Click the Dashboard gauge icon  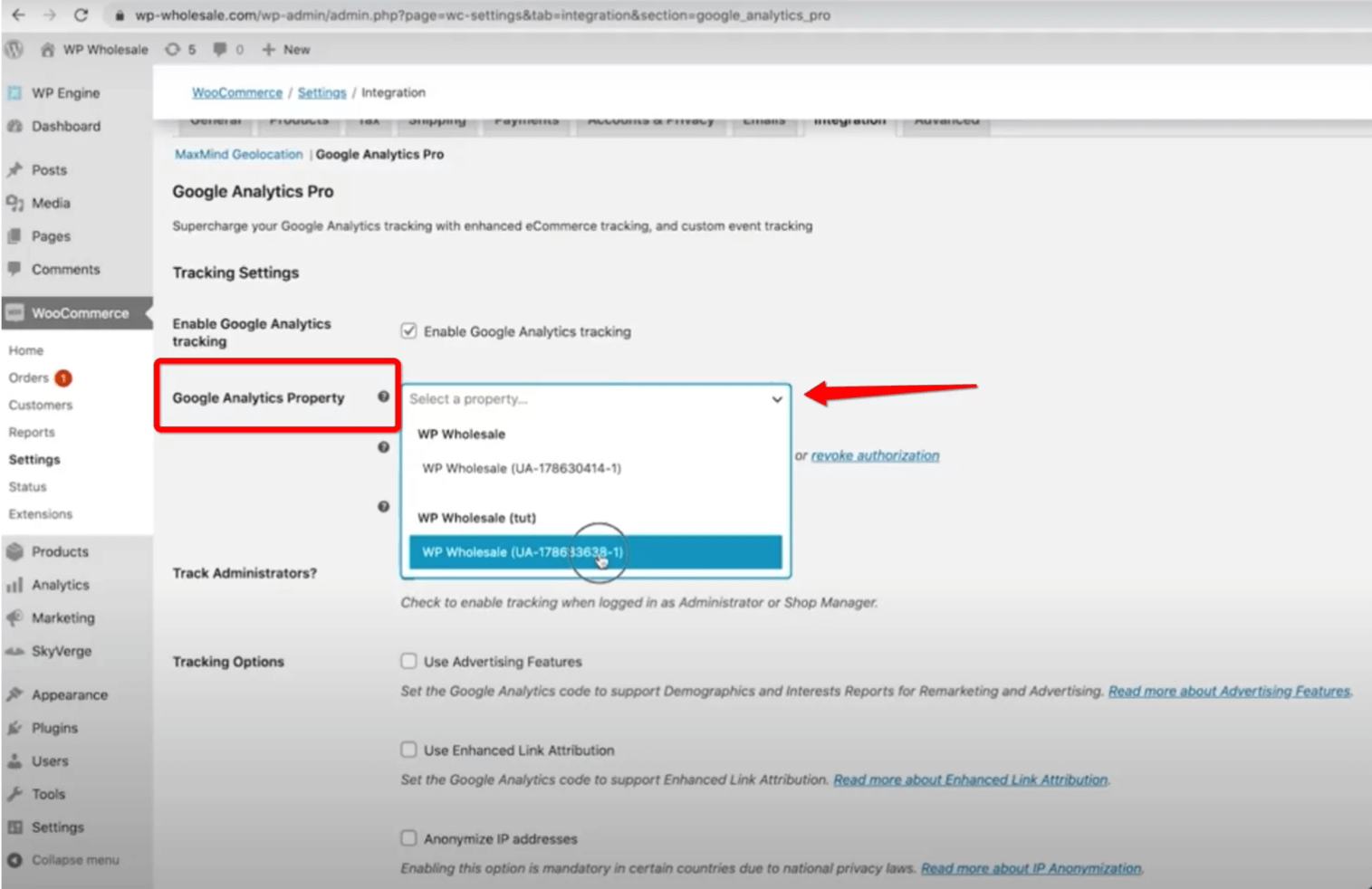tap(14, 126)
